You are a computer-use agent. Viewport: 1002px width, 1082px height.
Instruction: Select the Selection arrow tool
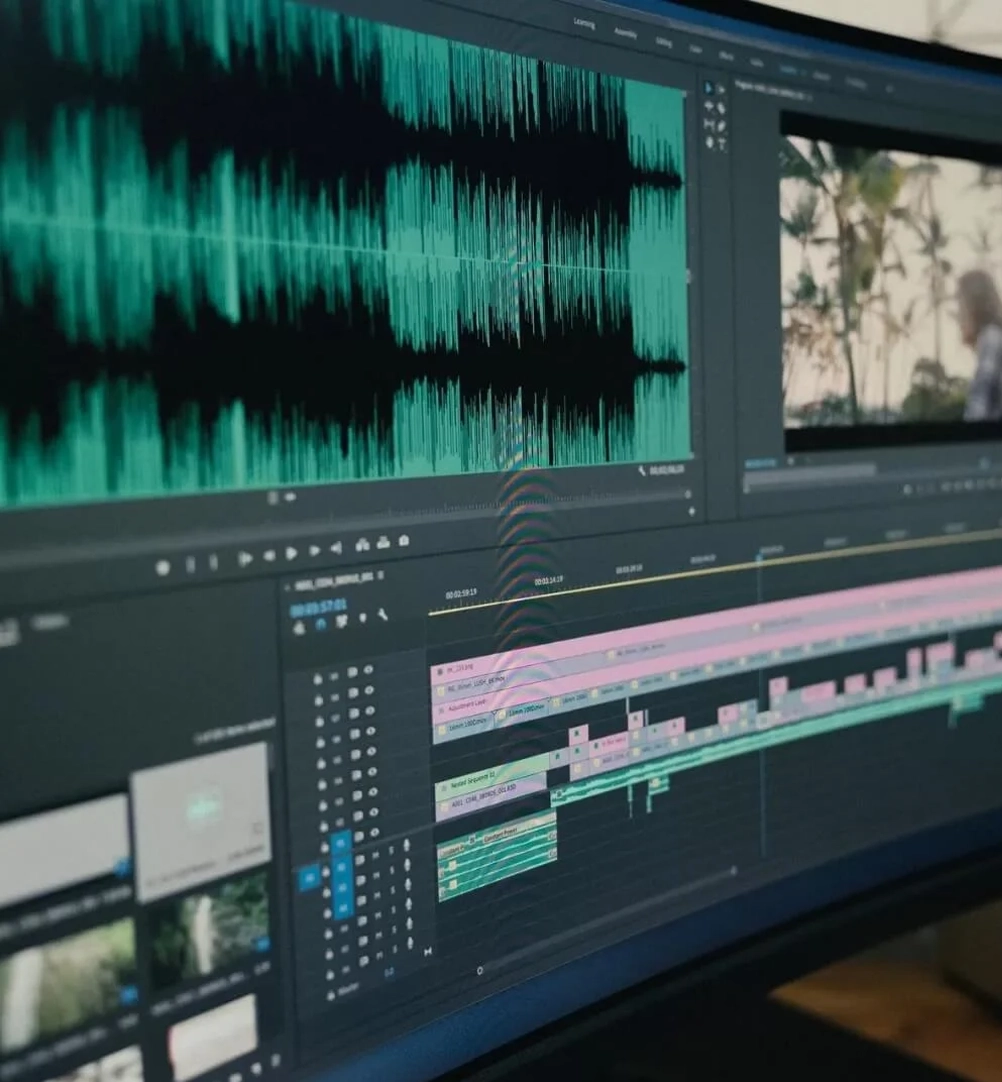point(708,88)
